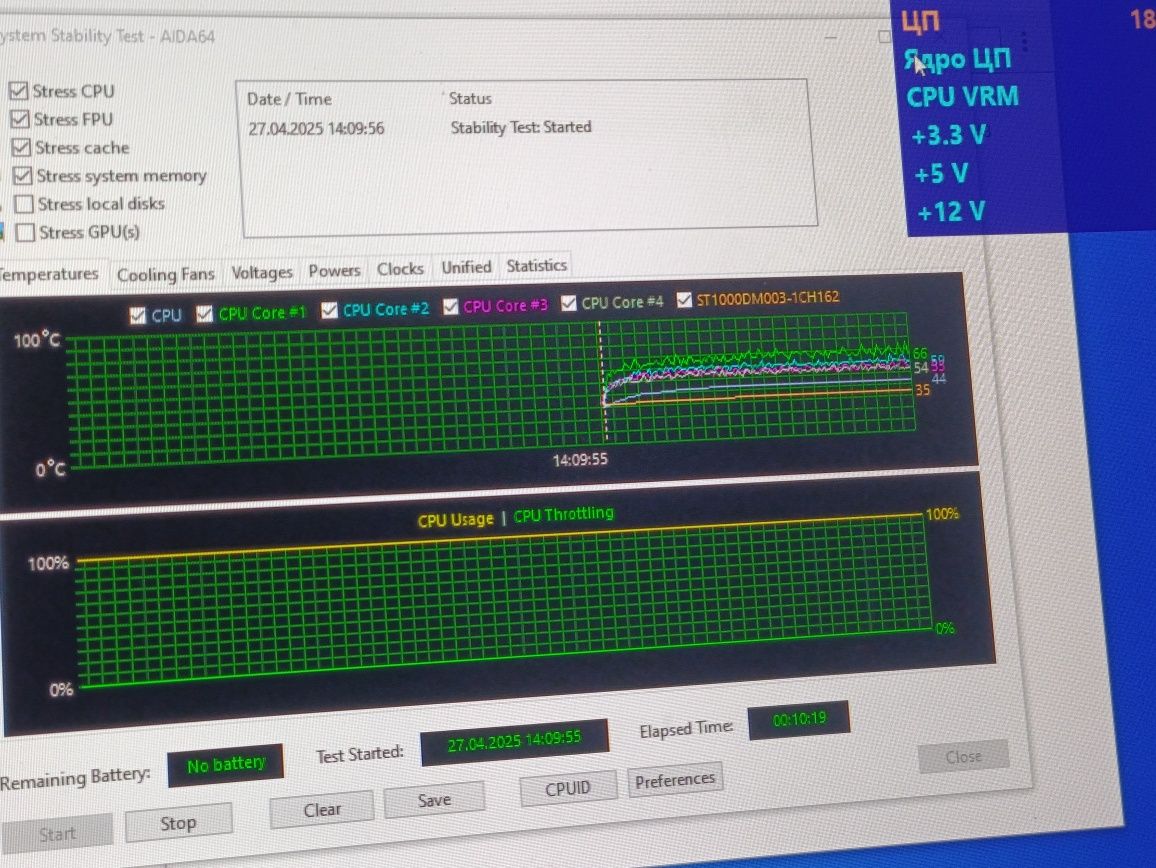Switch to the Powers tab
Screen dimensions: 1156x868
click(x=334, y=271)
